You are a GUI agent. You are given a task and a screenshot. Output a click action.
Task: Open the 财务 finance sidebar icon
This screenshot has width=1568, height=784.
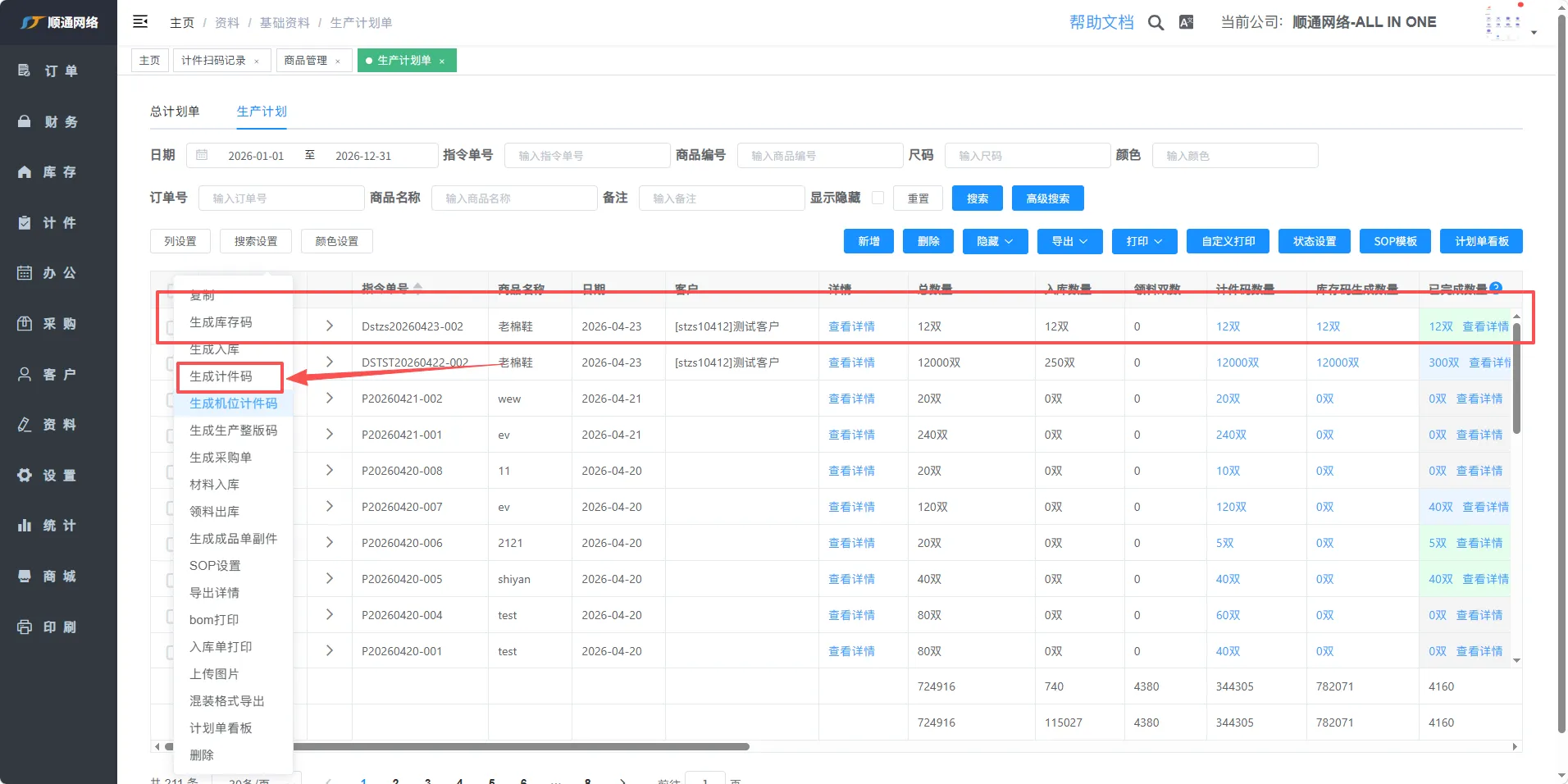tap(25, 121)
